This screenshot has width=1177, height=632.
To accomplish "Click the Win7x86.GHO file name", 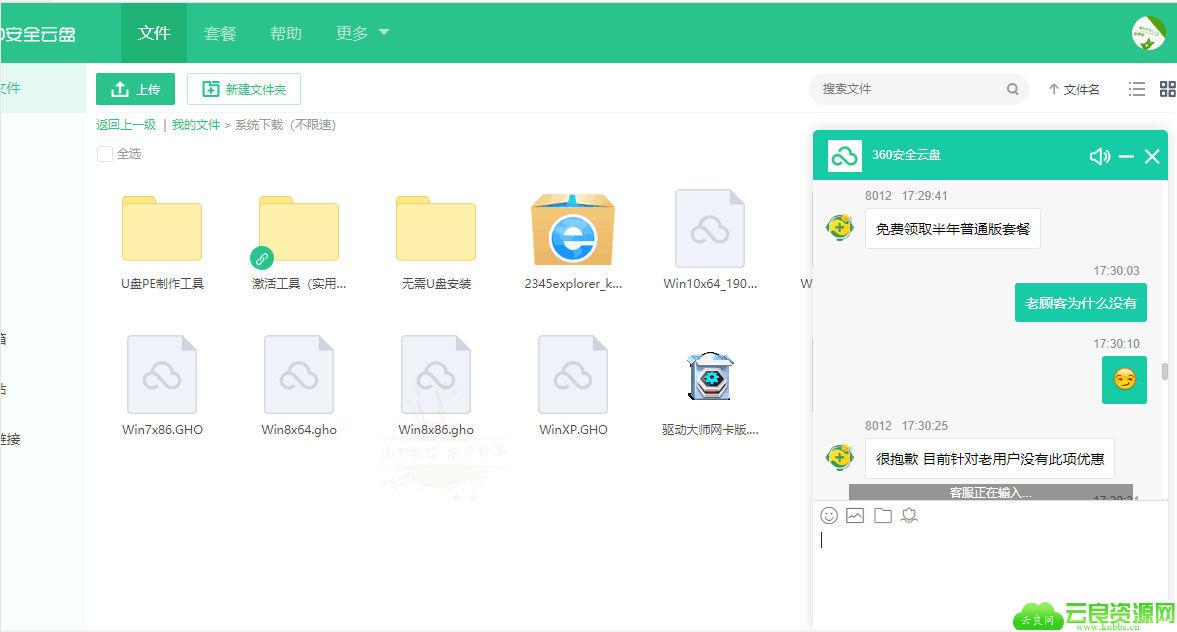I will [162, 430].
